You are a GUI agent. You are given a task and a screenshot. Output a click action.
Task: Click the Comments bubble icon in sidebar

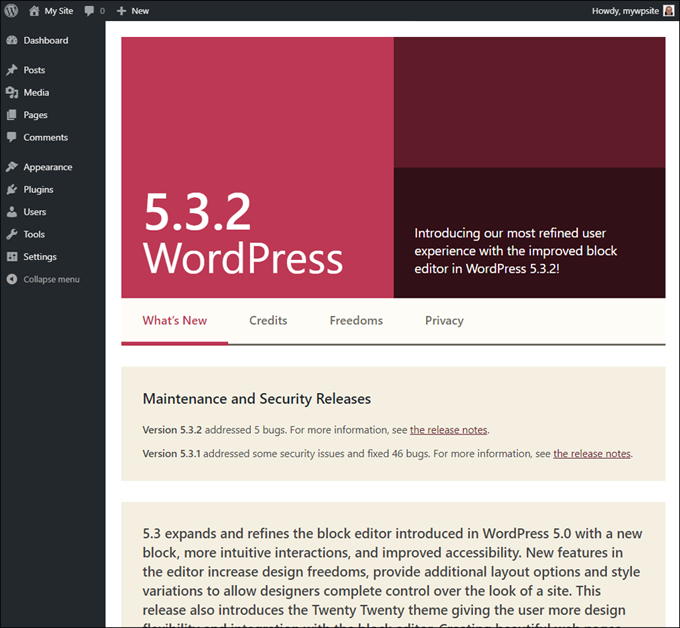coord(12,137)
